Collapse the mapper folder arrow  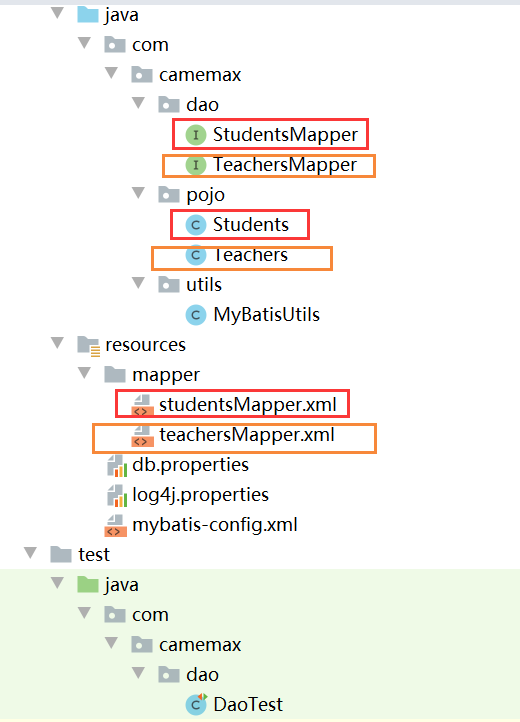(x=85, y=373)
